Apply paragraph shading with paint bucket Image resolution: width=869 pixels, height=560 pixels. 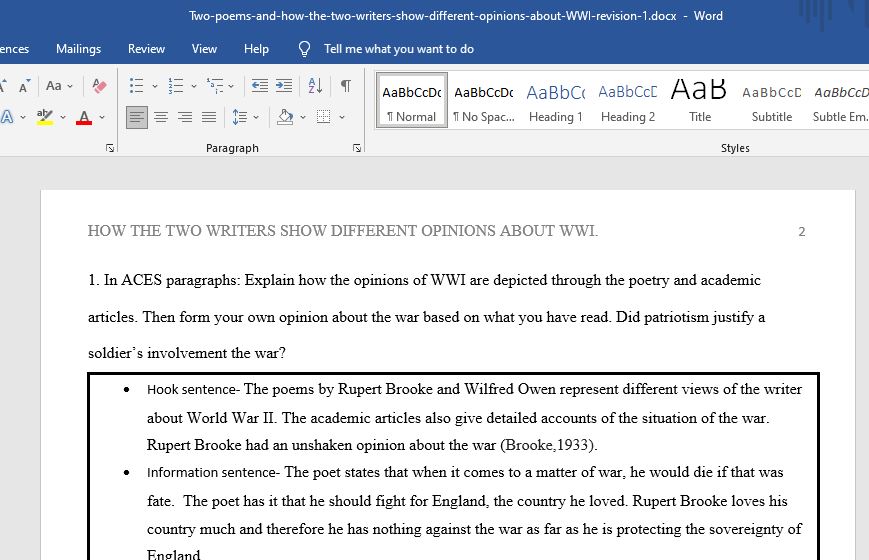click(x=285, y=117)
